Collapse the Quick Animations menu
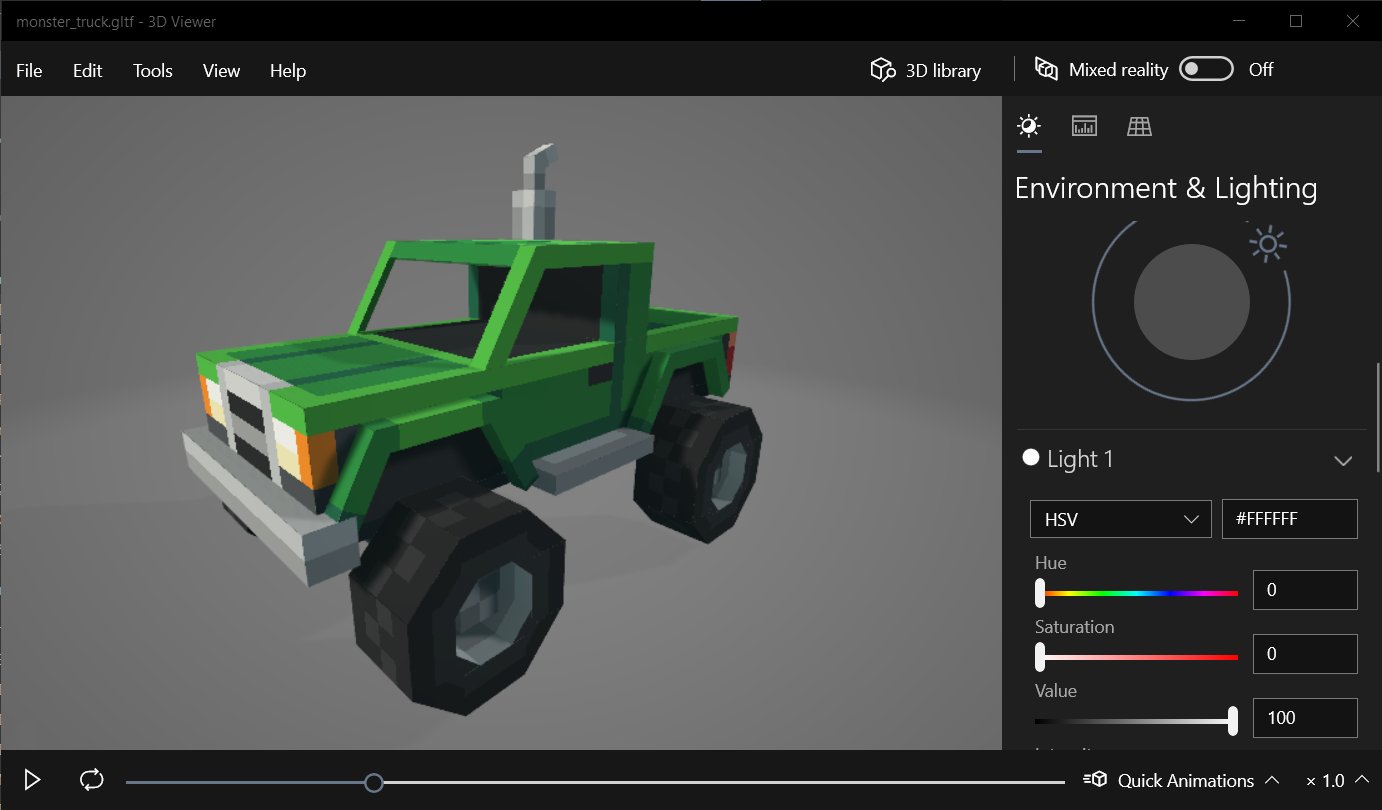Screen dimensions: 1382x810 click(x=1271, y=779)
